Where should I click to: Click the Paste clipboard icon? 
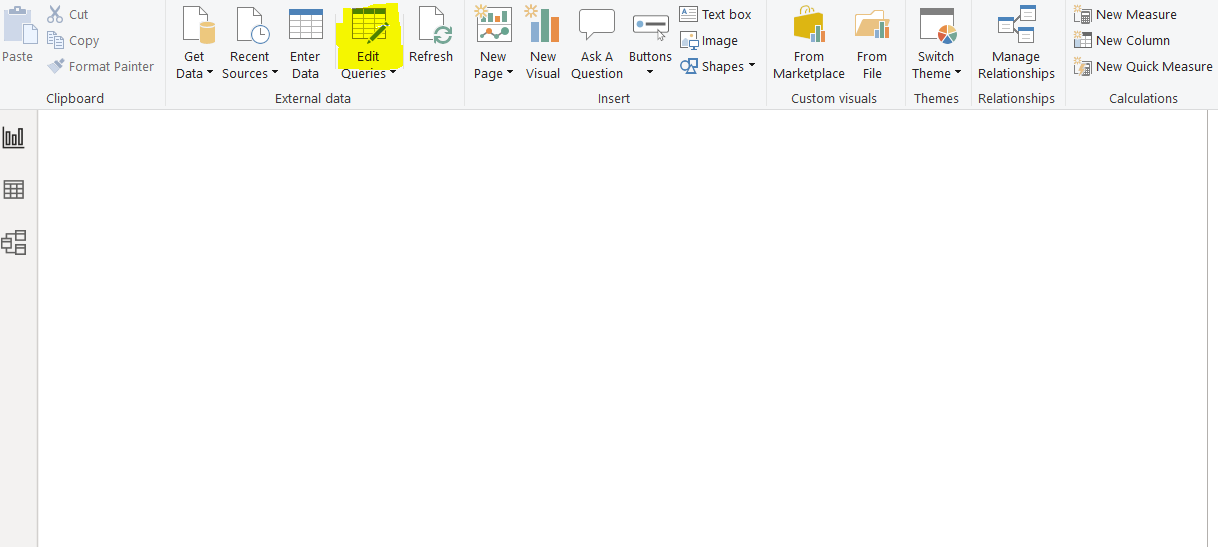click(18, 25)
